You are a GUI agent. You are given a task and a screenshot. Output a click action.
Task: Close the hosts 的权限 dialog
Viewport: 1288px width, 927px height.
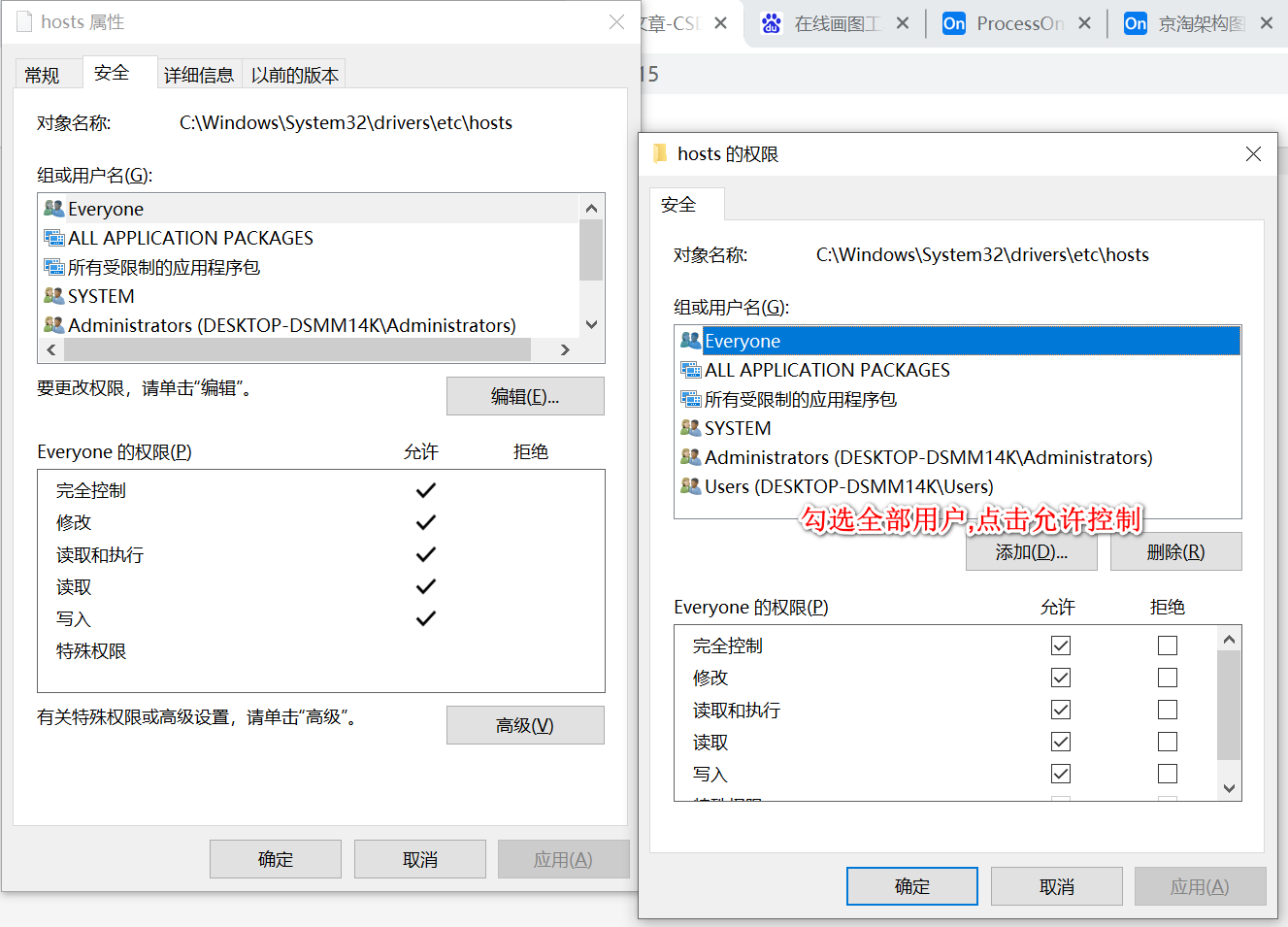click(x=1253, y=153)
